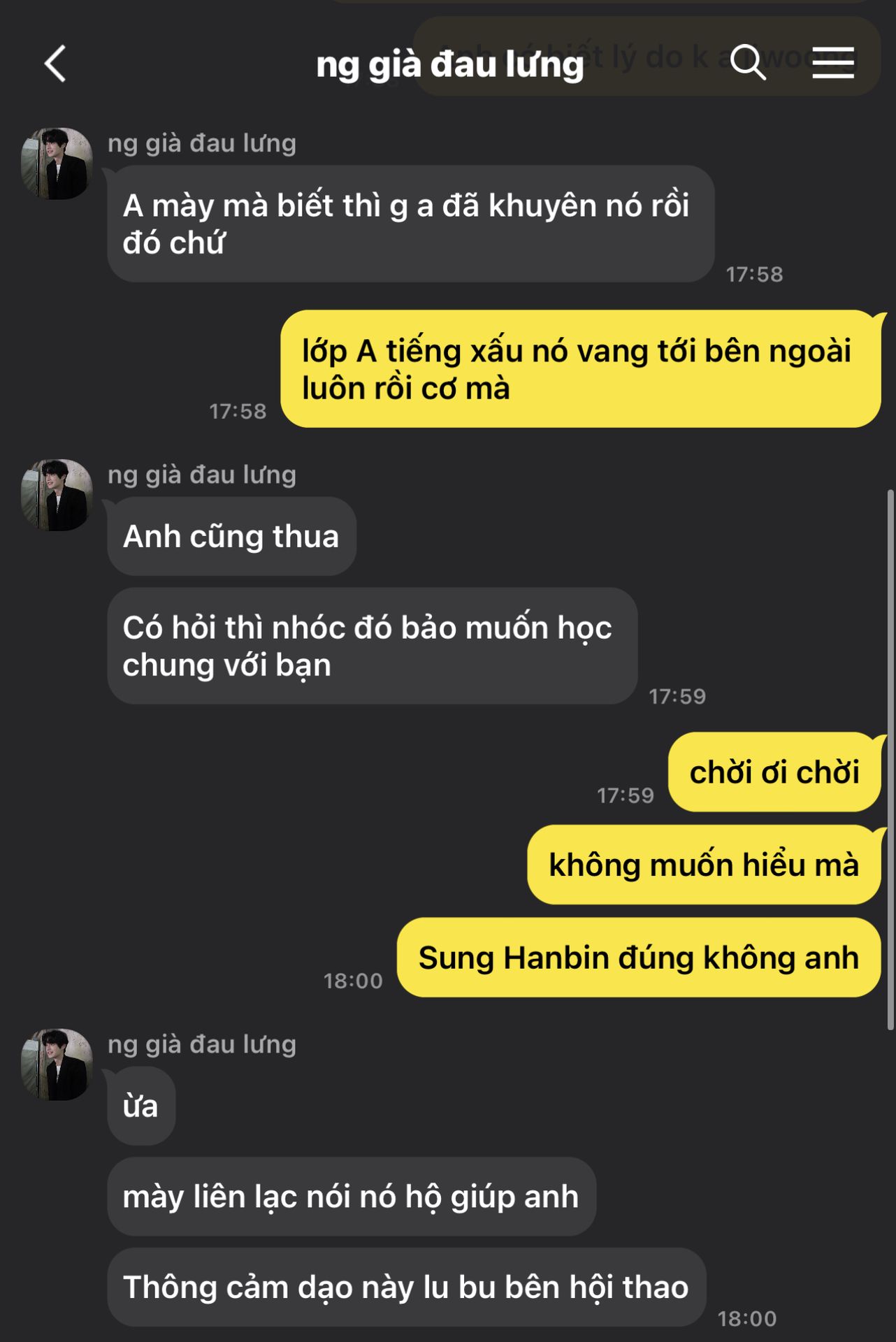
Task: Tap sender name above "Anh cũng thua"
Action: [x=202, y=475]
